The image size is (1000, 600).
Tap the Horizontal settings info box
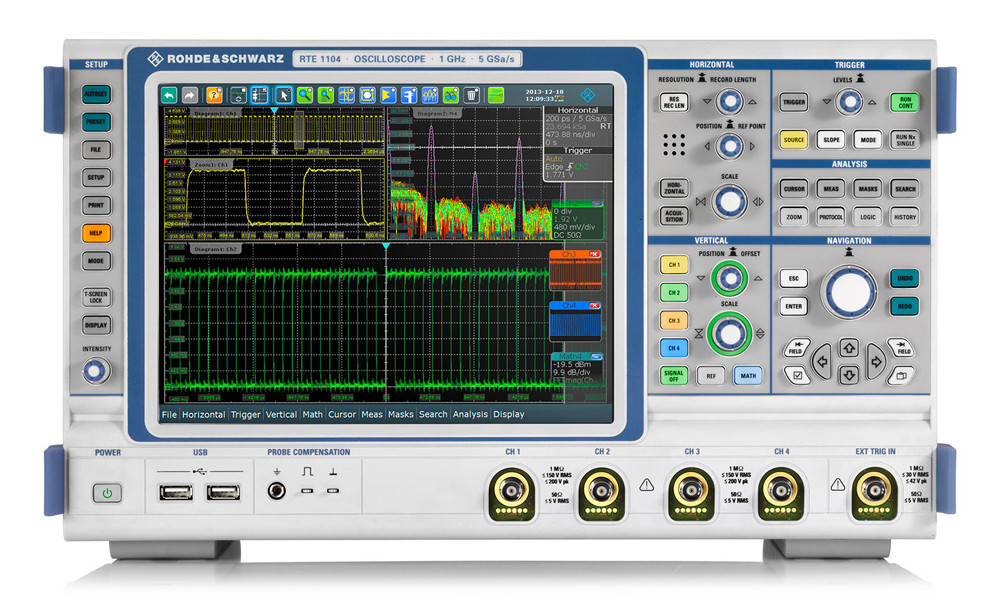pos(578,126)
